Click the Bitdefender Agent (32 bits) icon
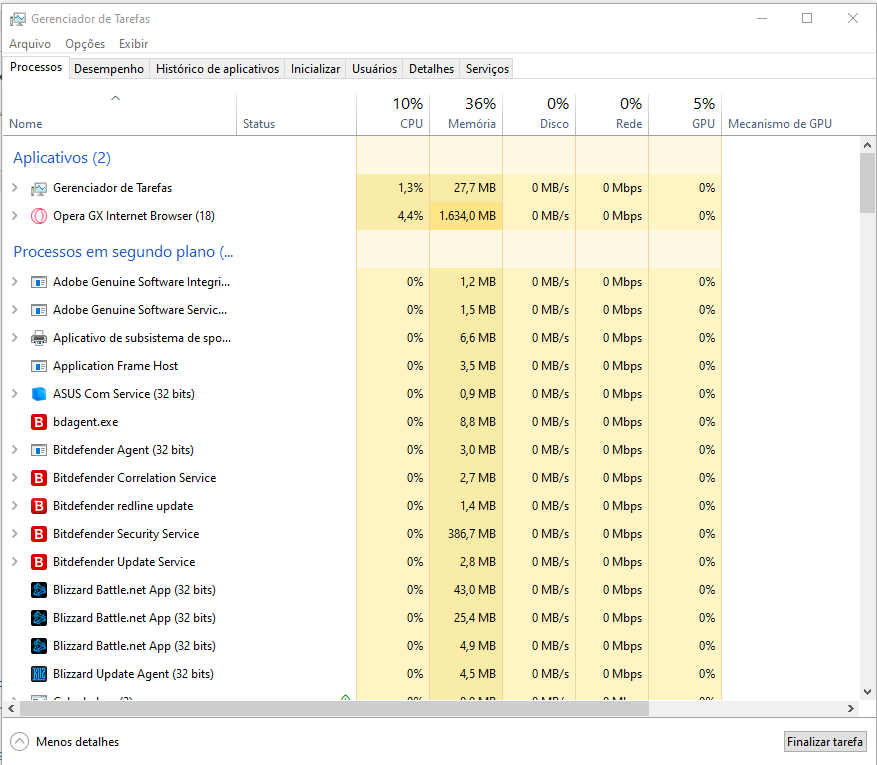 [x=39, y=450]
